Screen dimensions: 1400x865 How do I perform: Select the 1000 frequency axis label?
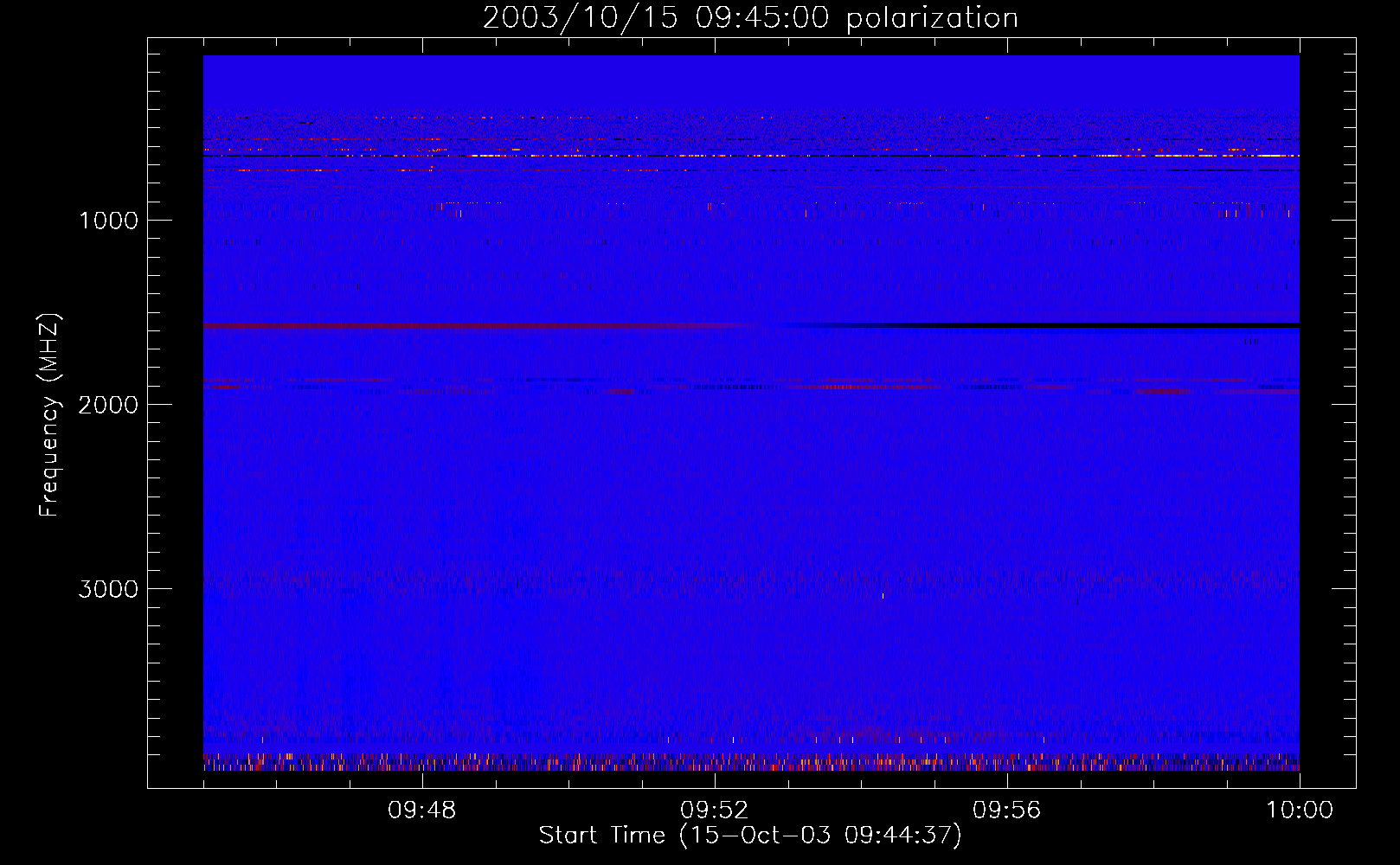pos(108,221)
